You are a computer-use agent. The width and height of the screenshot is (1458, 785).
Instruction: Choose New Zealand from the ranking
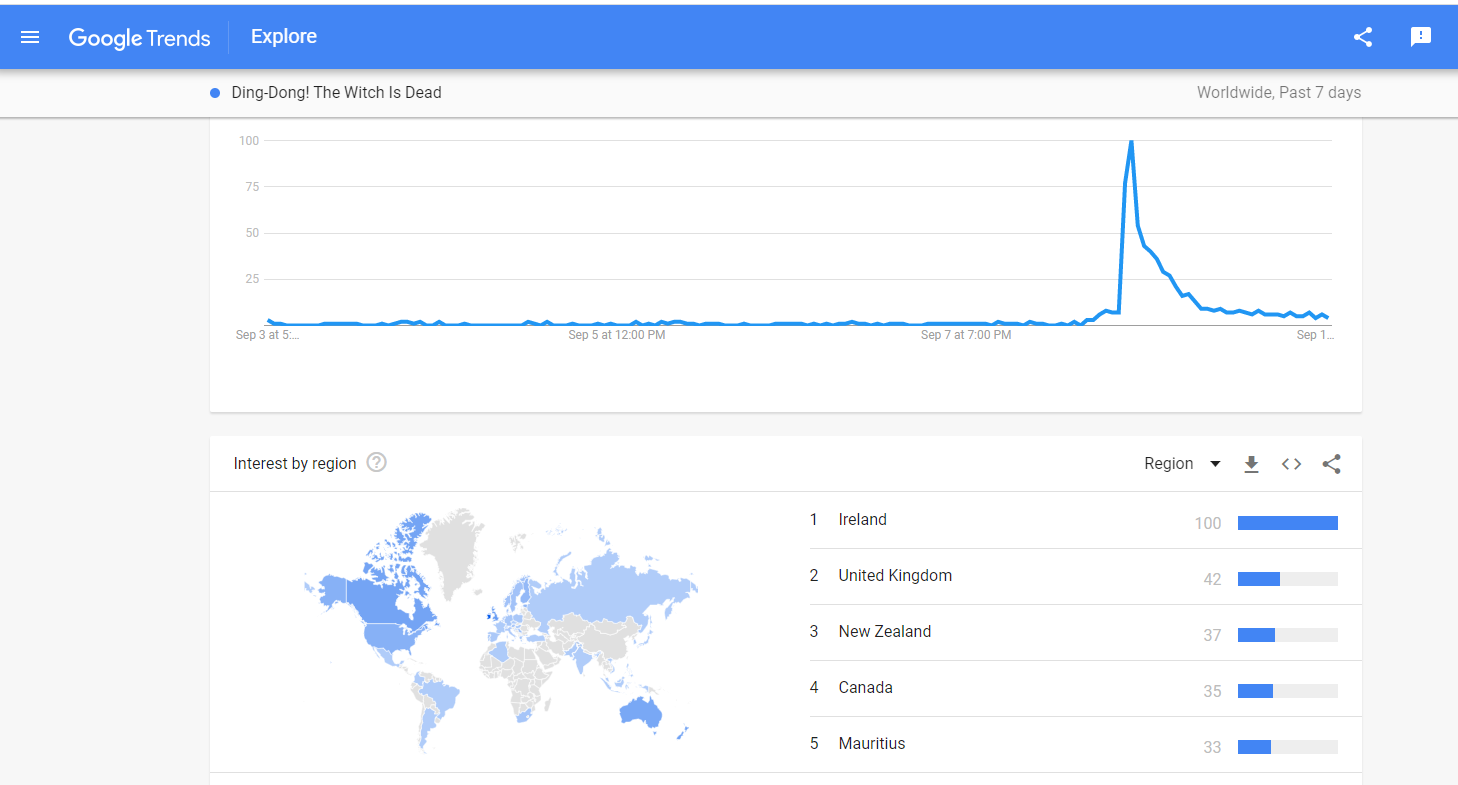[884, 632]
